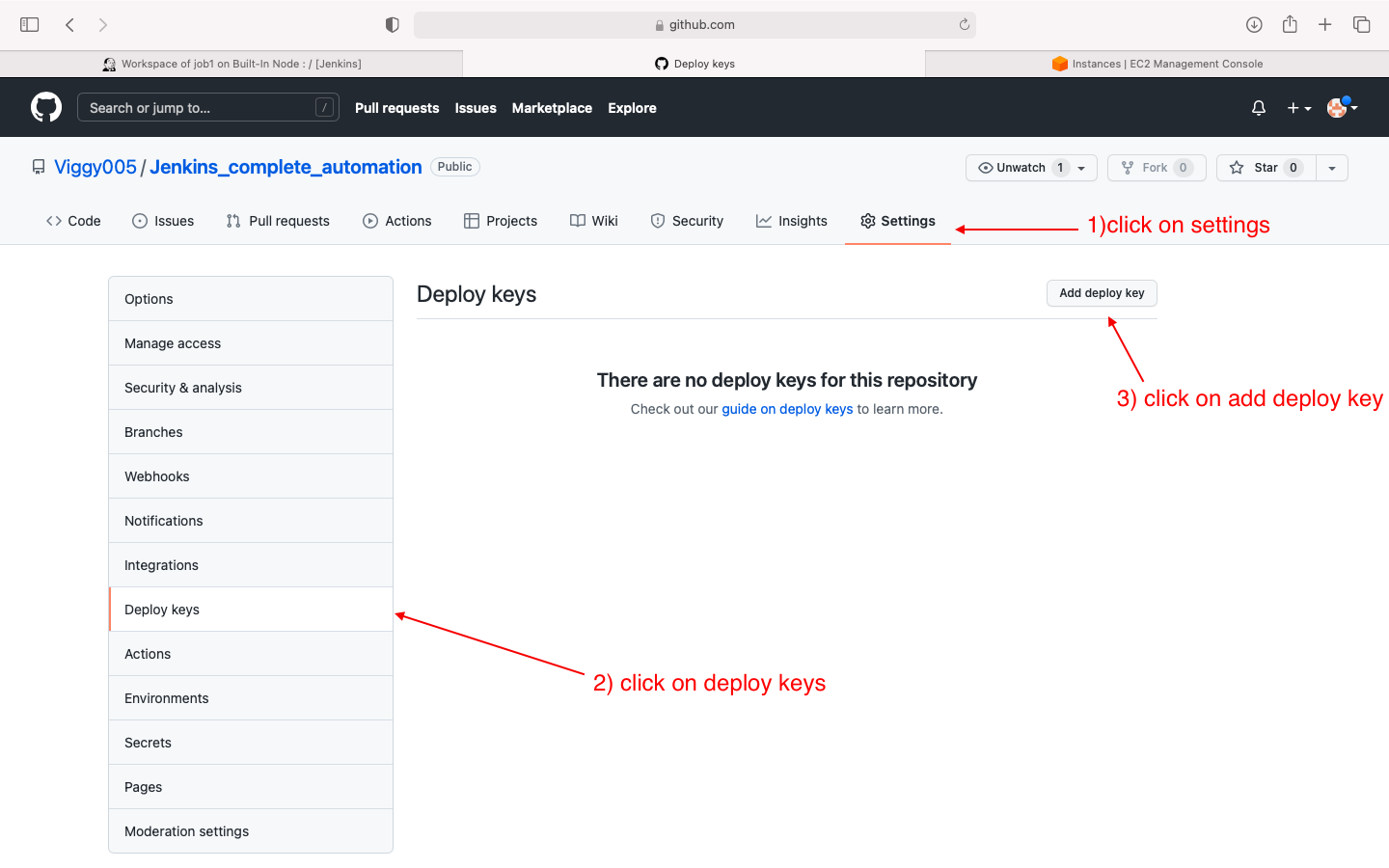
Task: Show tab overview icon
Action: tap(1362, 24)
